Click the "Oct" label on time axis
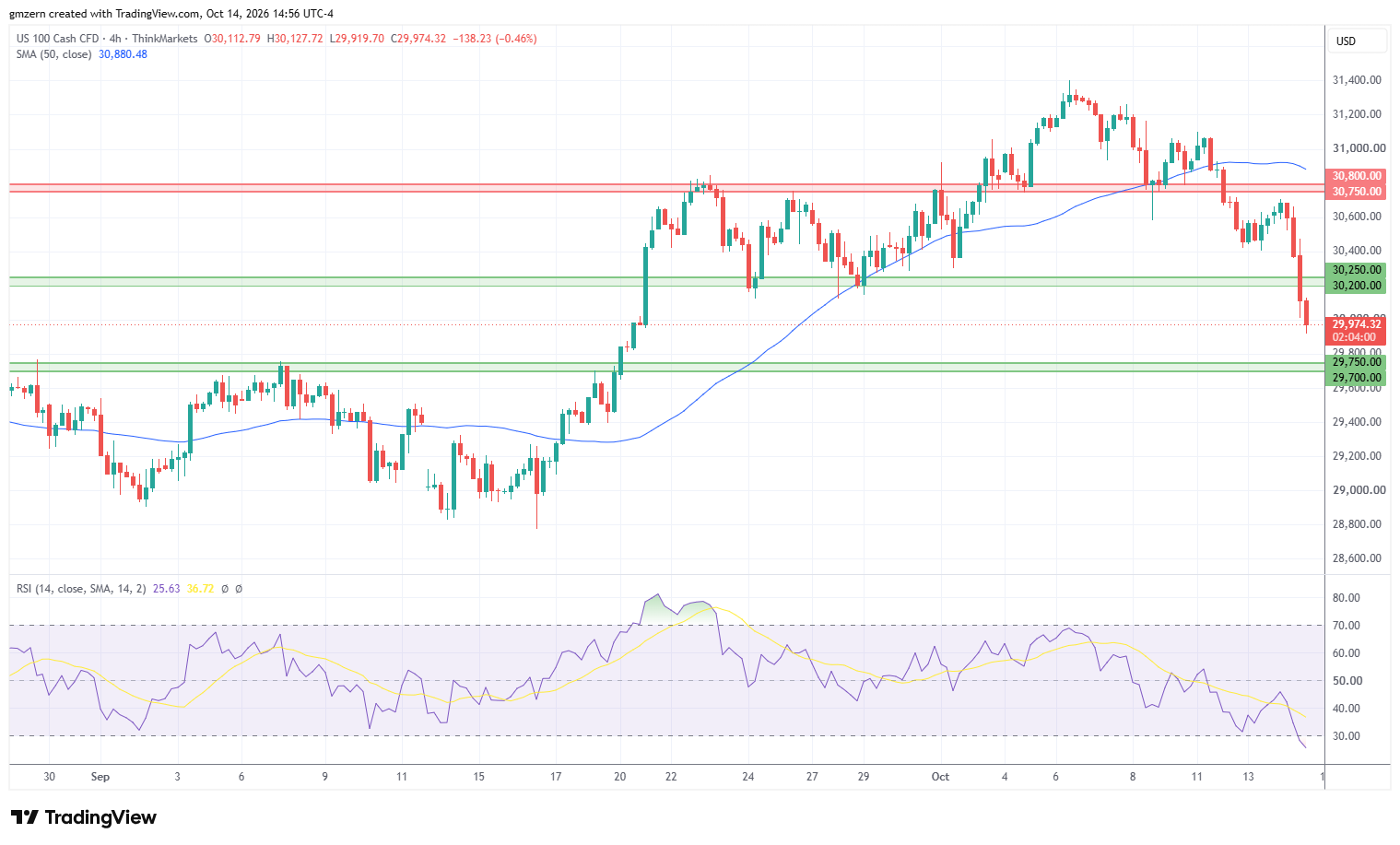This screenshot has height=845, width=1400. (940, 777)
